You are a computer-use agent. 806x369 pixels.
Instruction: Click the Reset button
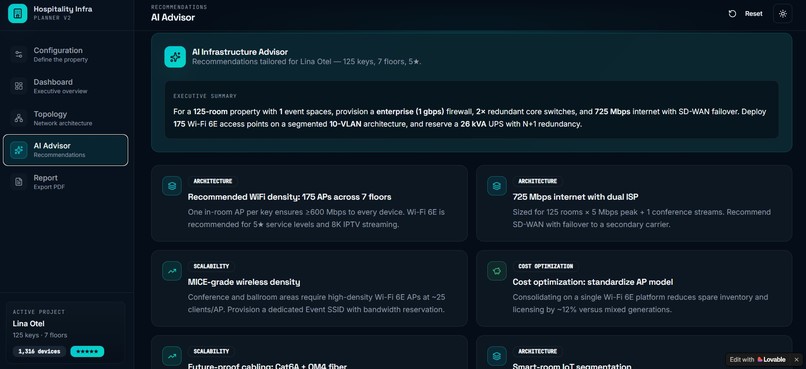click(x=745, y=14)
